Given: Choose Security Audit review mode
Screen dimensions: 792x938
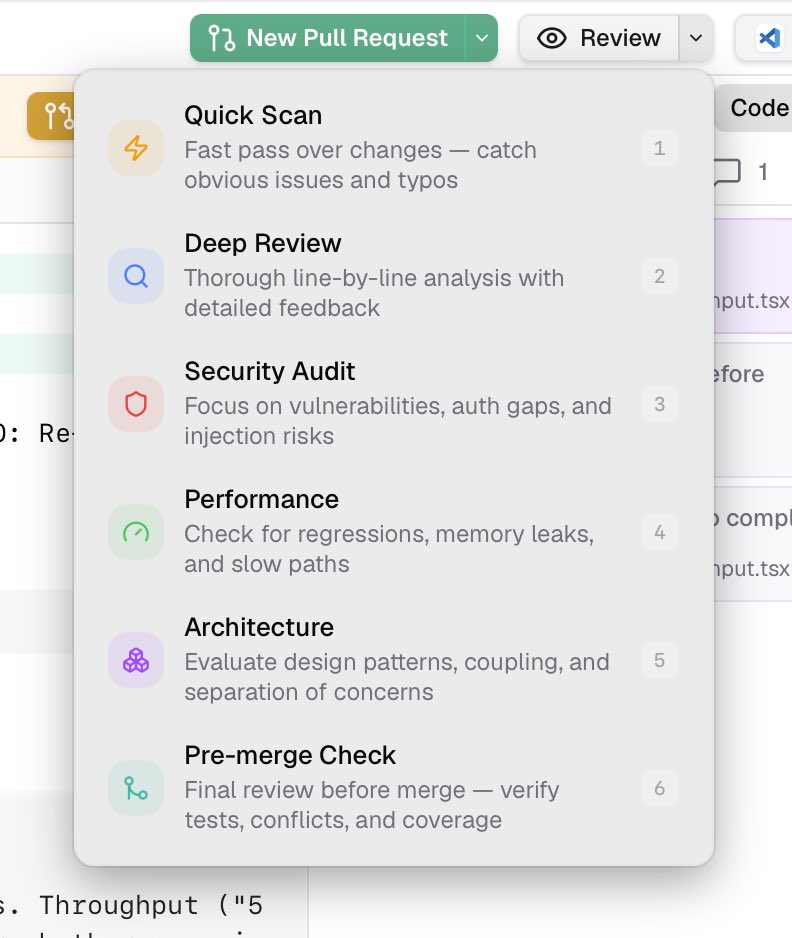Looking at the screenshot, I should point(394,404).
